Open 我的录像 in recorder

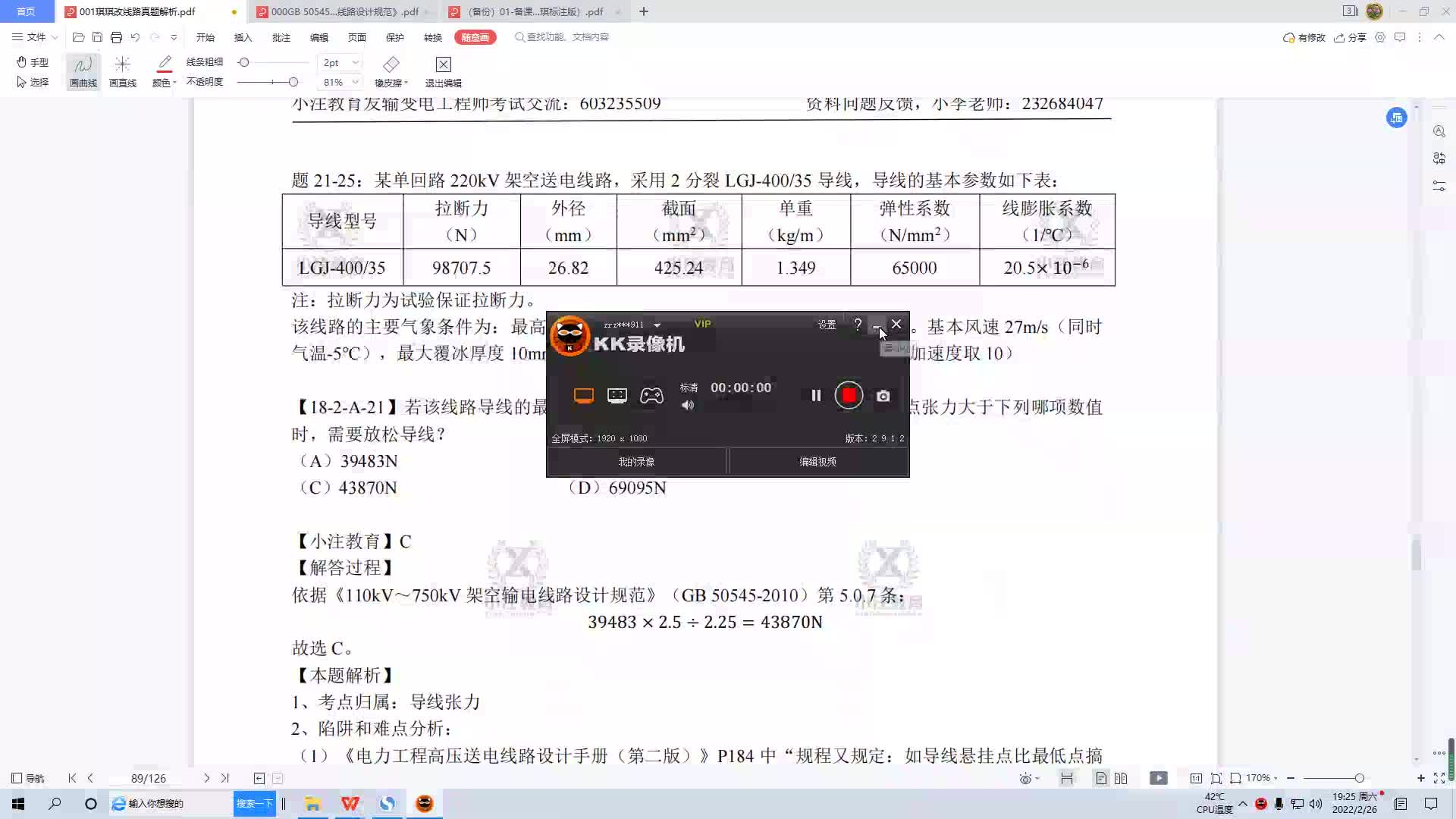coord(636,462)
